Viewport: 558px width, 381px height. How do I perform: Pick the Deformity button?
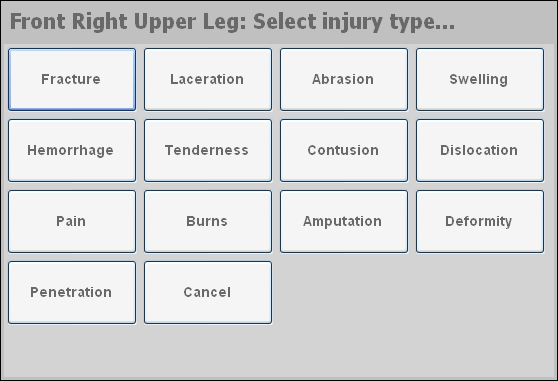480,222
